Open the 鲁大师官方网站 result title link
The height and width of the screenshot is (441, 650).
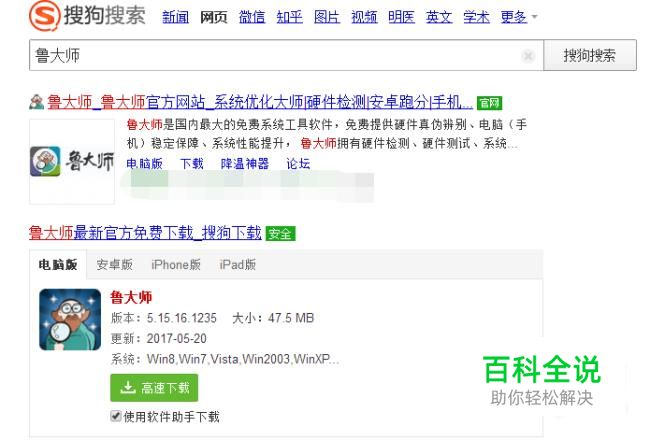(260, 102)
